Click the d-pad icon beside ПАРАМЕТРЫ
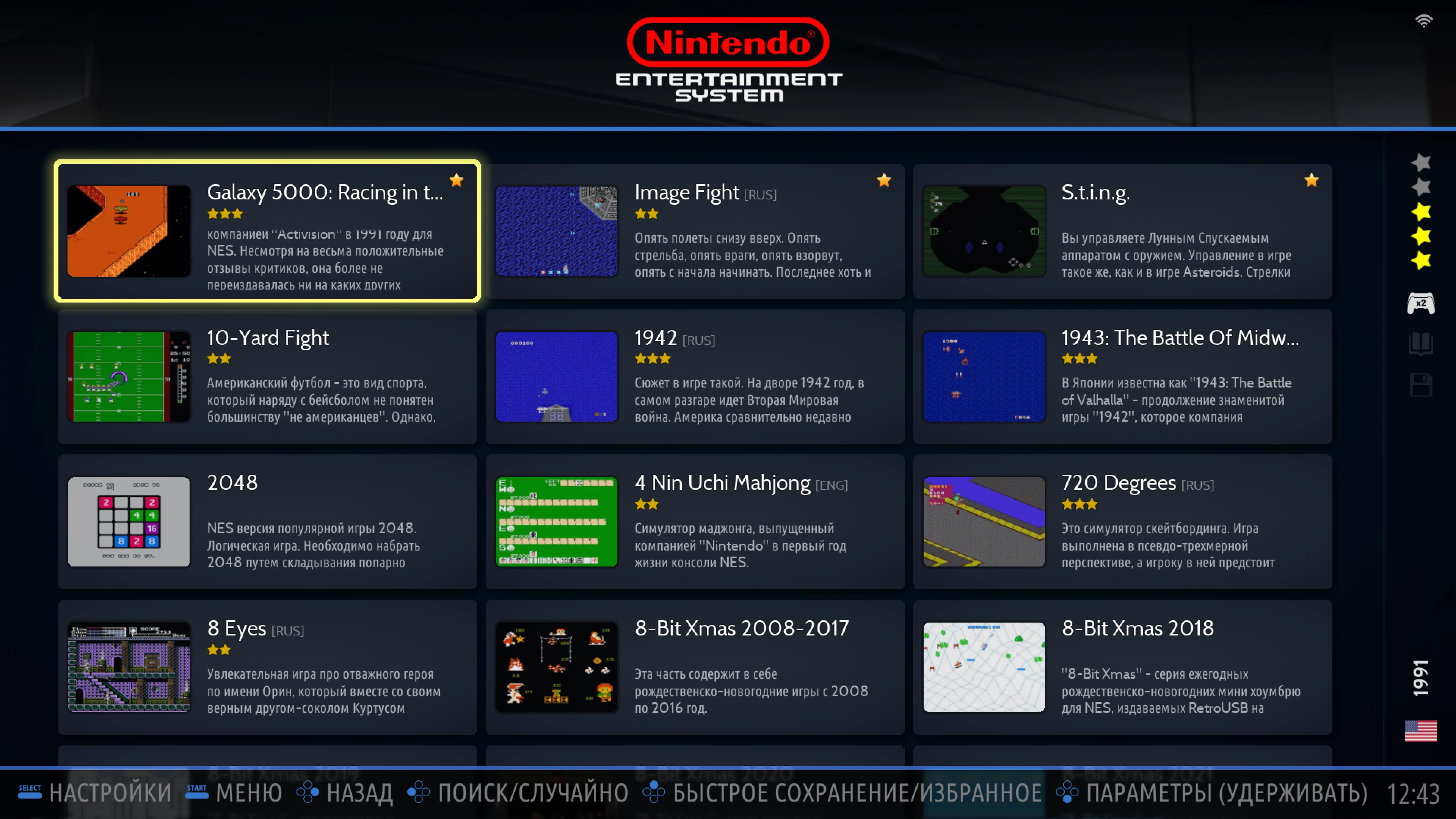The width and height of the screenshot is (1456, 819). (1067, 792)
